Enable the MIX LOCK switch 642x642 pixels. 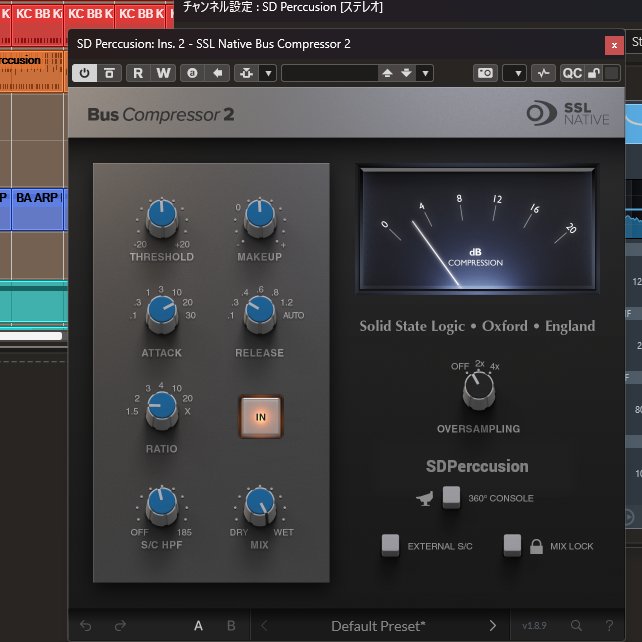[512, 545]
